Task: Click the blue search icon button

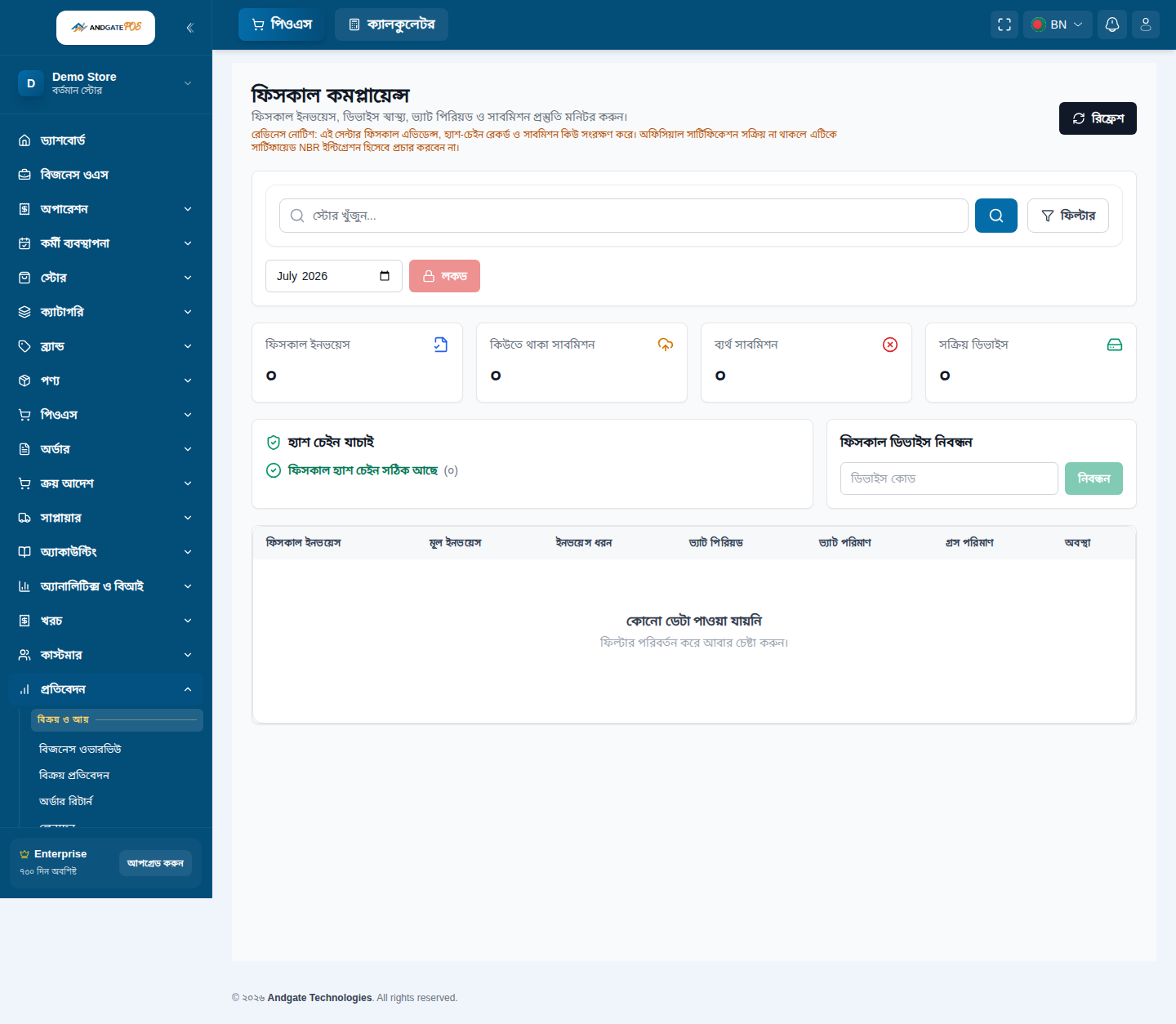Action: (996, 216)
